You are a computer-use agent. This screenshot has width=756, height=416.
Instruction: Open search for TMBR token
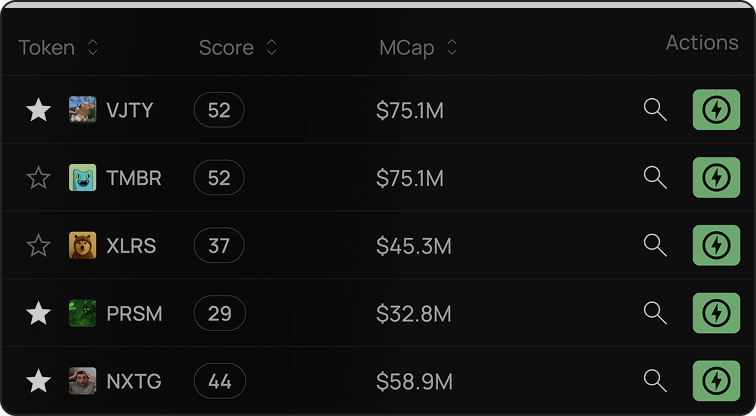pyautogui.click(x=655, y=177)
